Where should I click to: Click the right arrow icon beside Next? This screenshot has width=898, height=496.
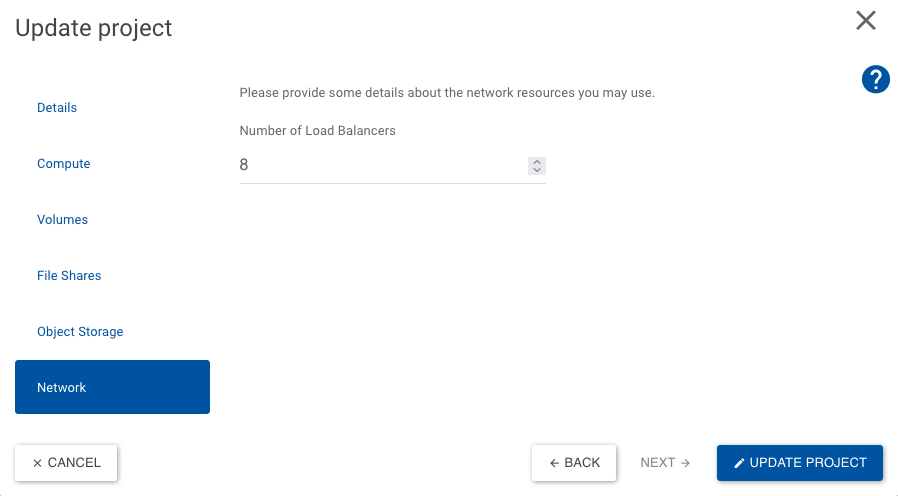pos(685,463)
